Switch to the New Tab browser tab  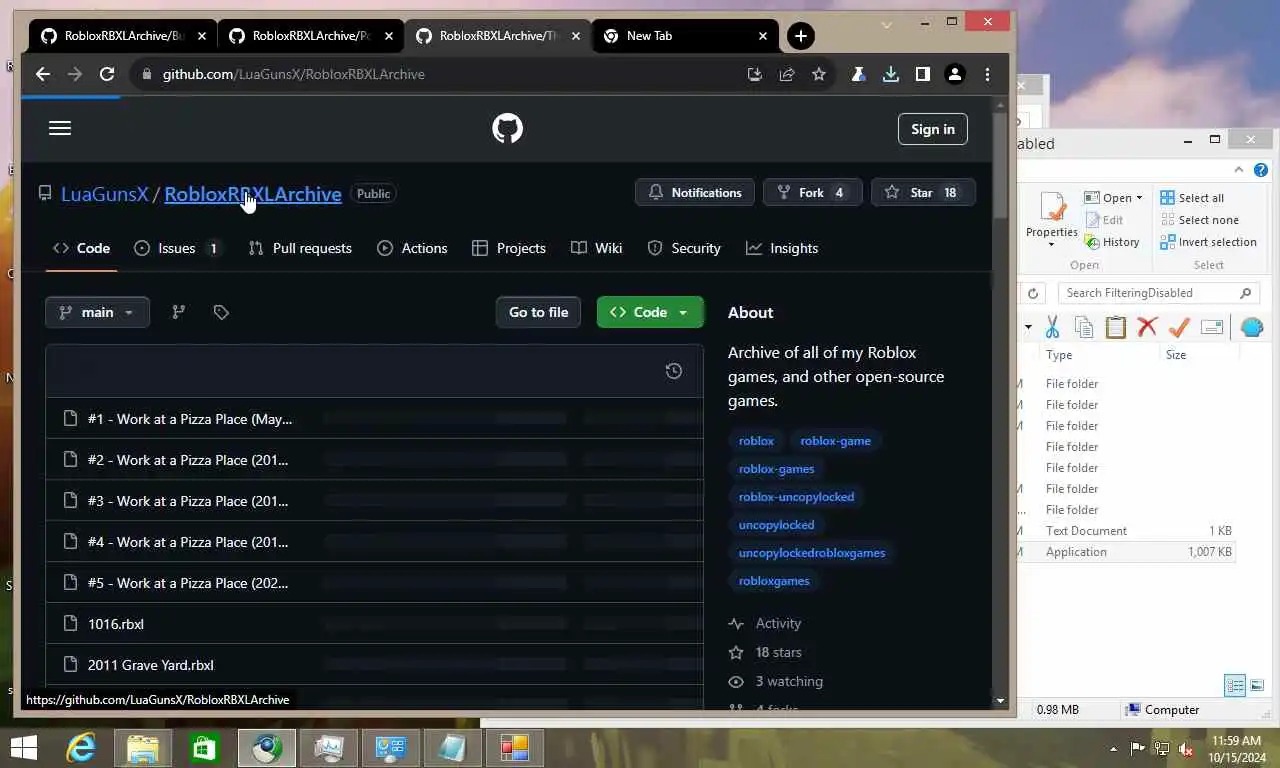coord(685,36)
